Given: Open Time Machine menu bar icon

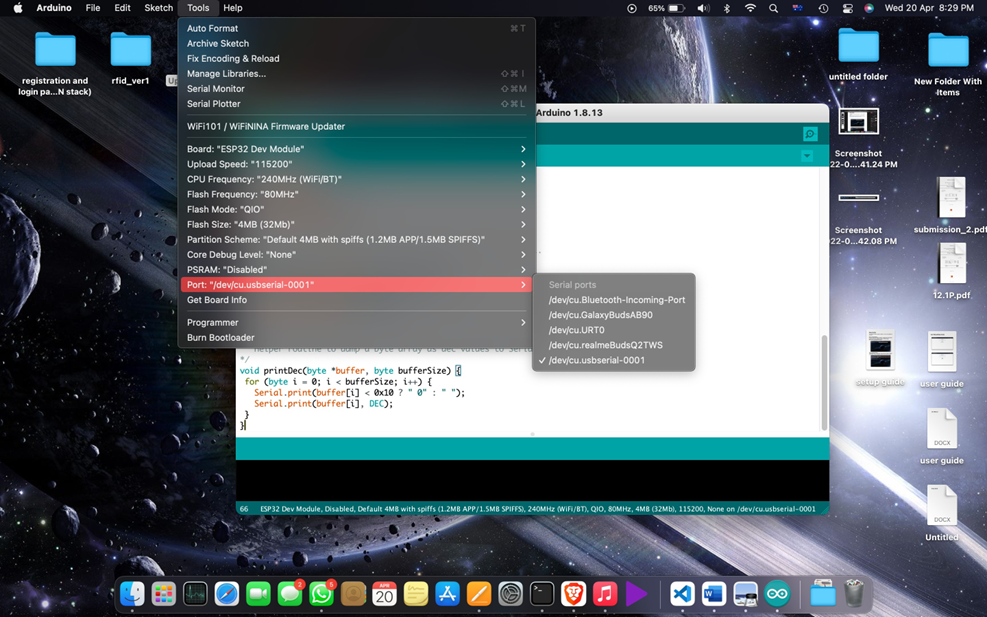Looking at the screenshot, I should click(823, 8).
